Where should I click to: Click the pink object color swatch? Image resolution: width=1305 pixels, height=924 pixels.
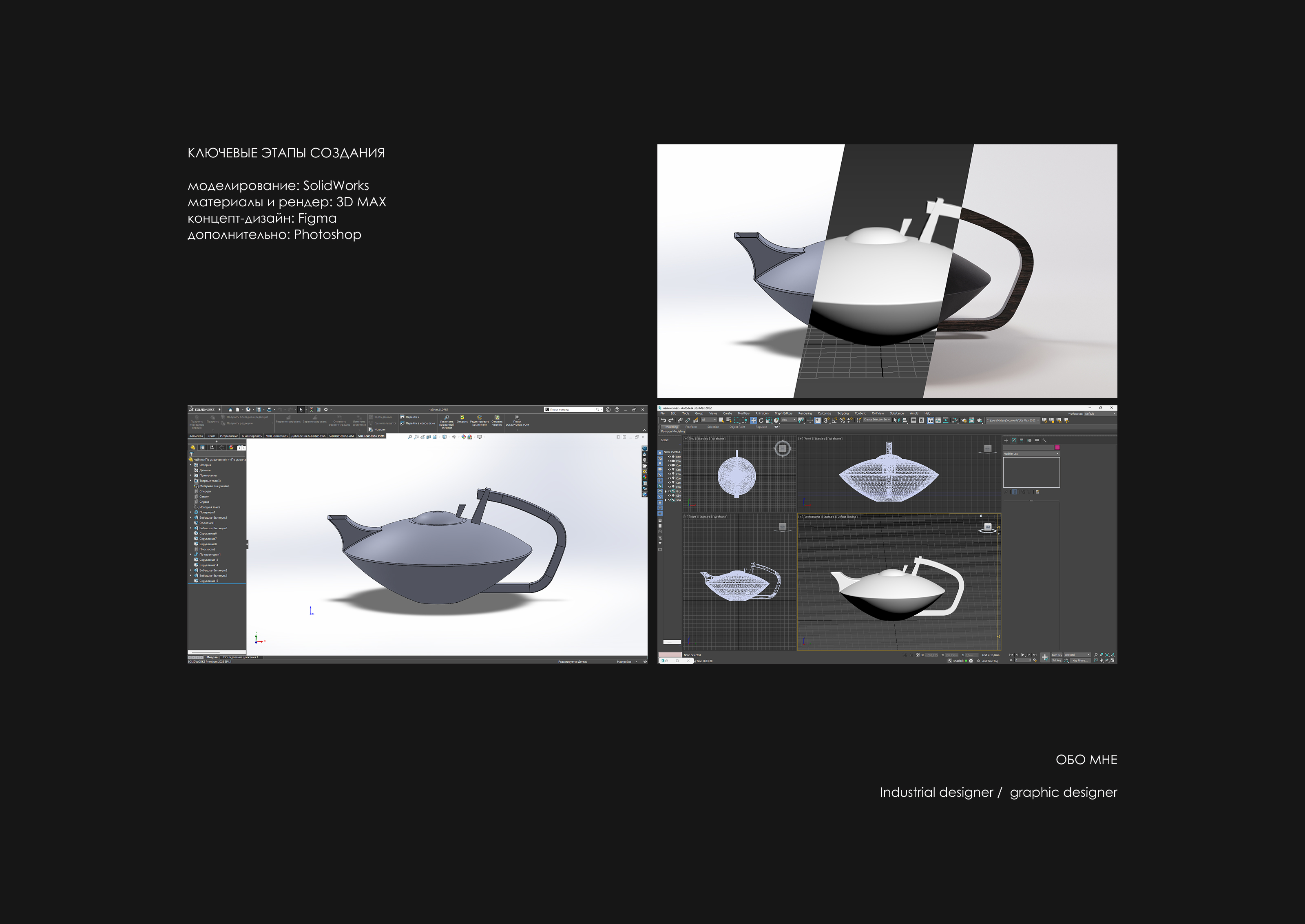click(x=1057, y=448)
